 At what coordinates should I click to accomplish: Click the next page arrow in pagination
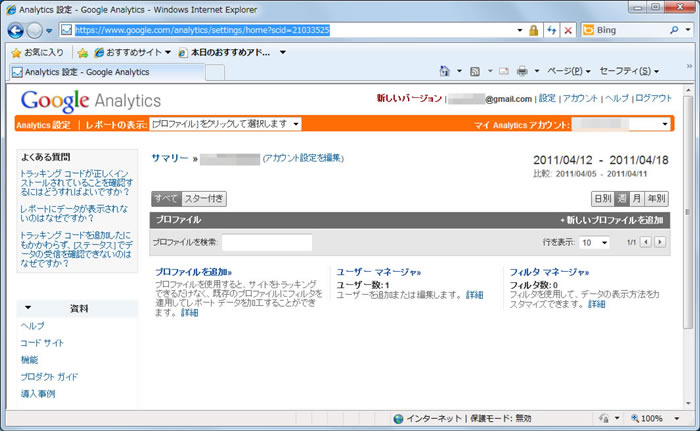point(660,242)
